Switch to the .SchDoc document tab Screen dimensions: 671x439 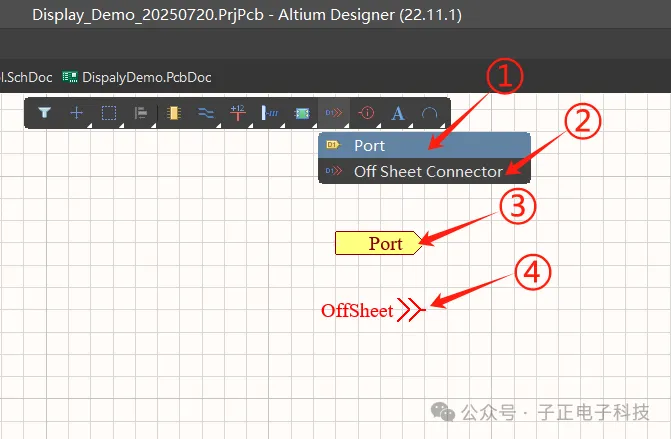tap(26, 77)
